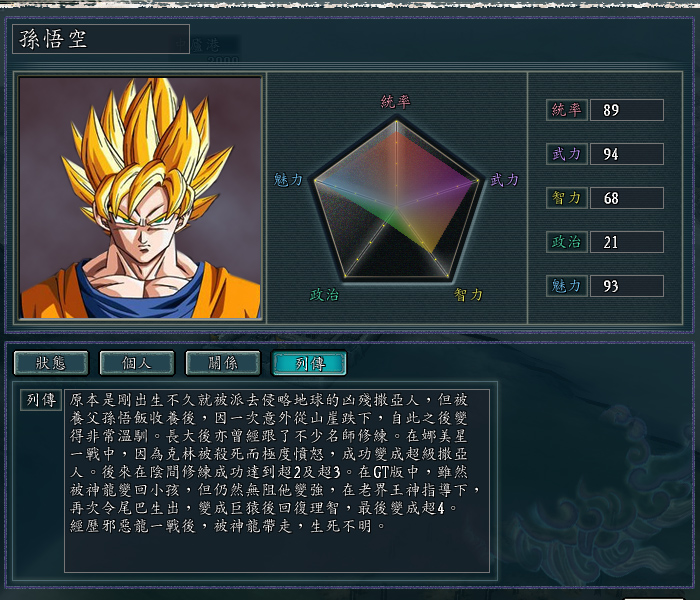Click the 智力 stat label in the stats list
The height and width of the screenshot is (600, 700).
[x=567, y=198]
